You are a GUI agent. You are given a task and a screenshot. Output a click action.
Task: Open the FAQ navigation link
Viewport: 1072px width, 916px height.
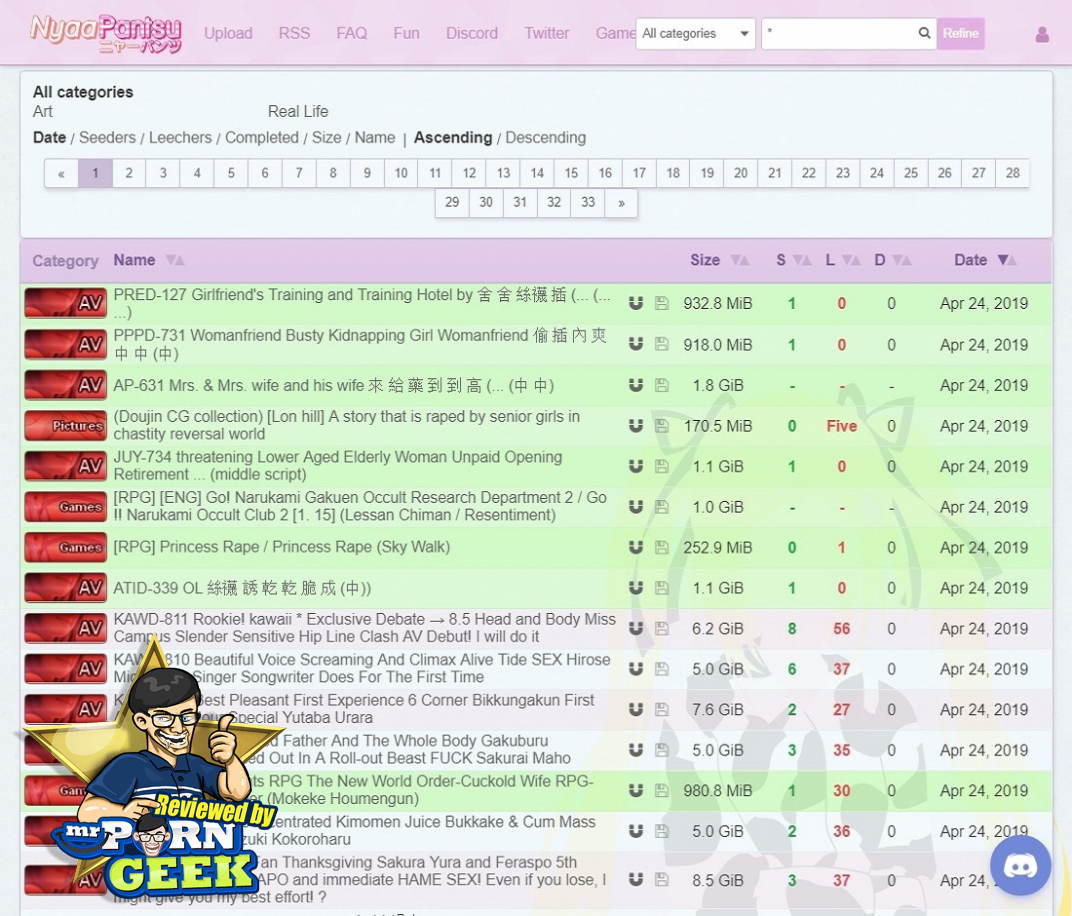click(351, 33)
